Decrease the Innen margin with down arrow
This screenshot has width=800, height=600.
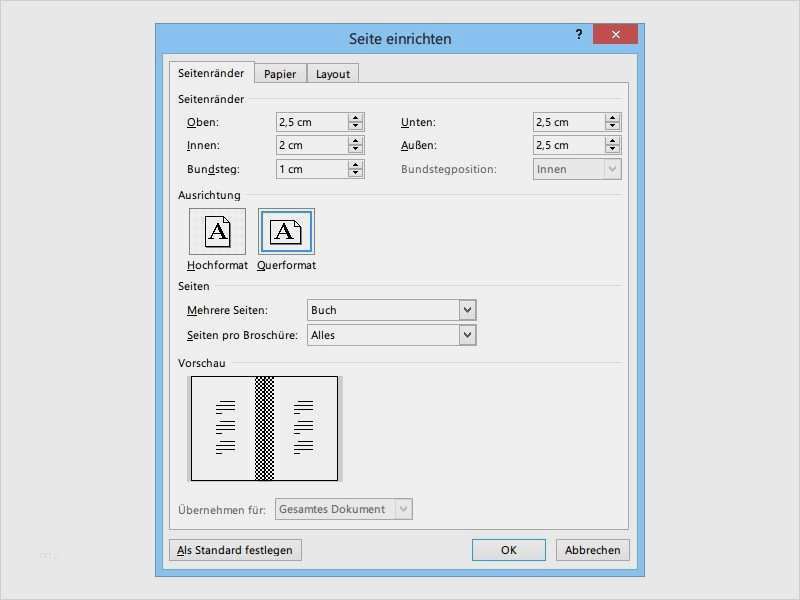coord(356,150)
